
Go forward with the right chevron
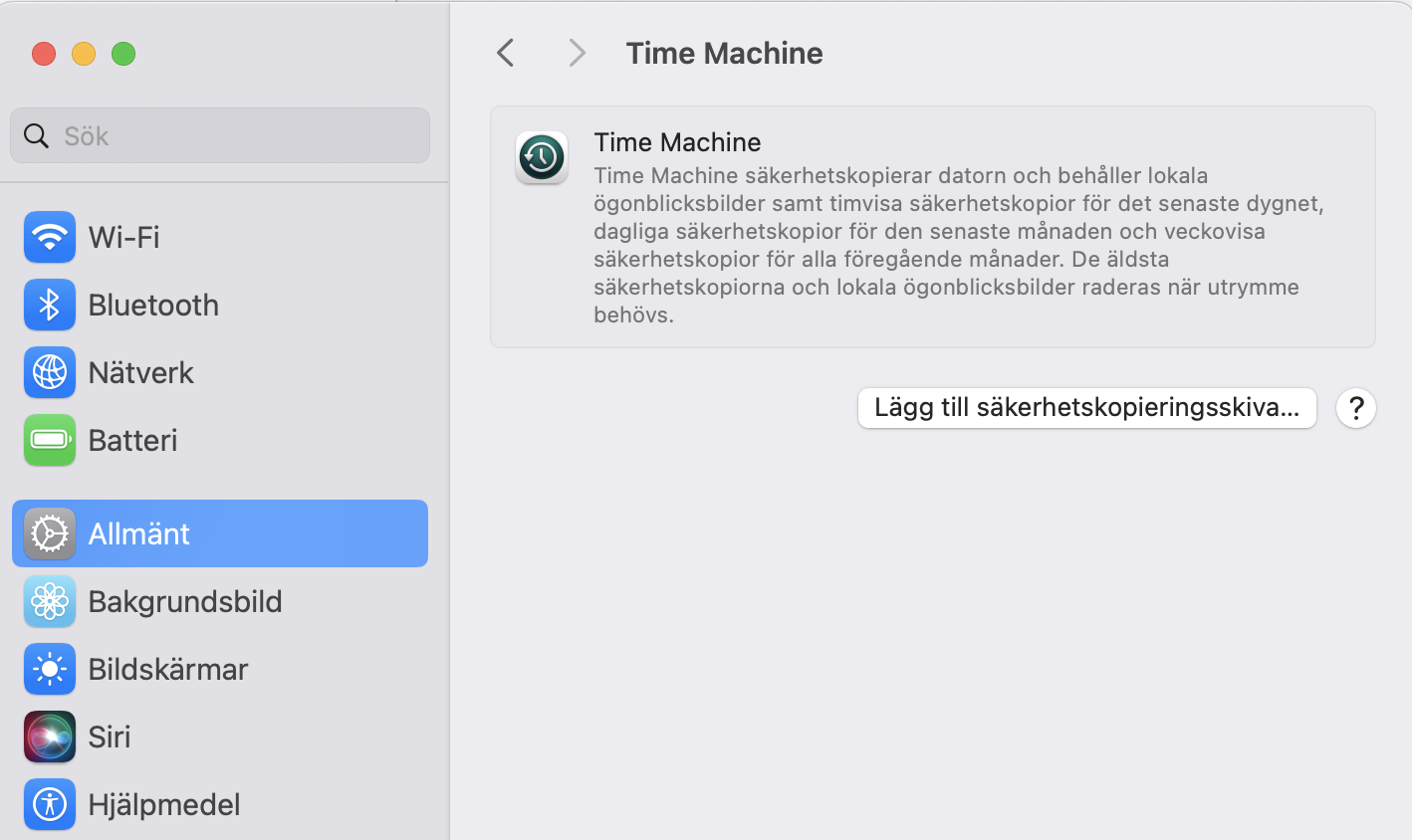[577, 53]
